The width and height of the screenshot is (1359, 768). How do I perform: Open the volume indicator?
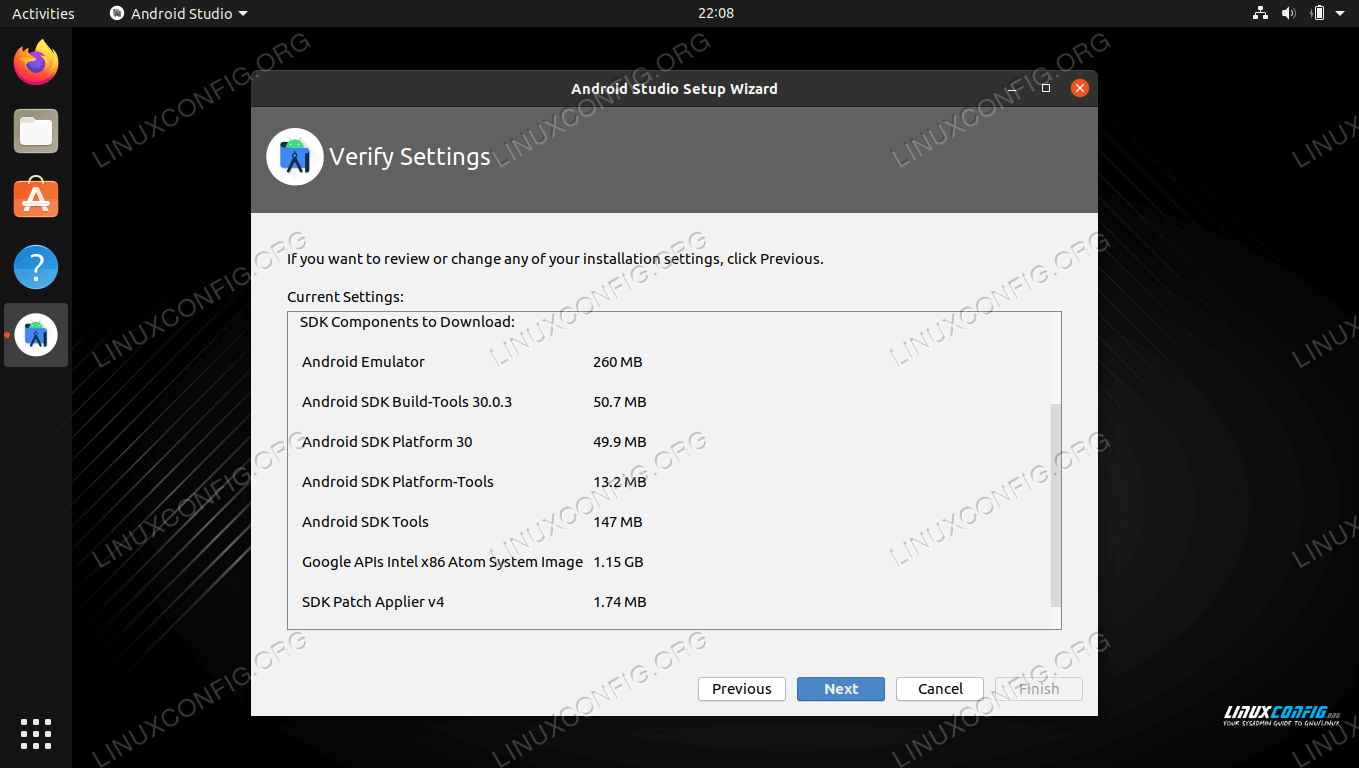(1289, 13)
